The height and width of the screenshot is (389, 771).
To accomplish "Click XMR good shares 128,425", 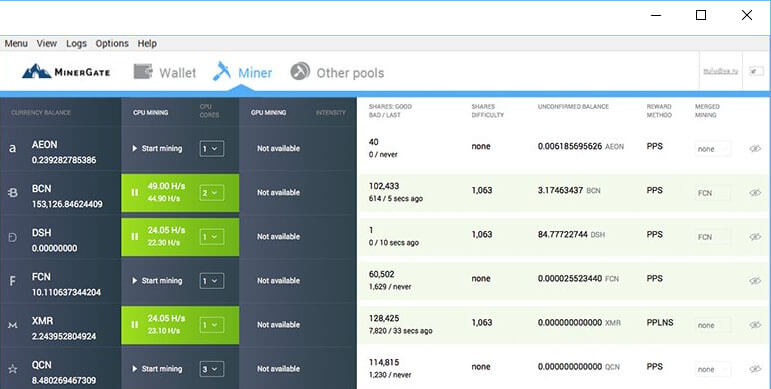I will [x=384, y=318].
